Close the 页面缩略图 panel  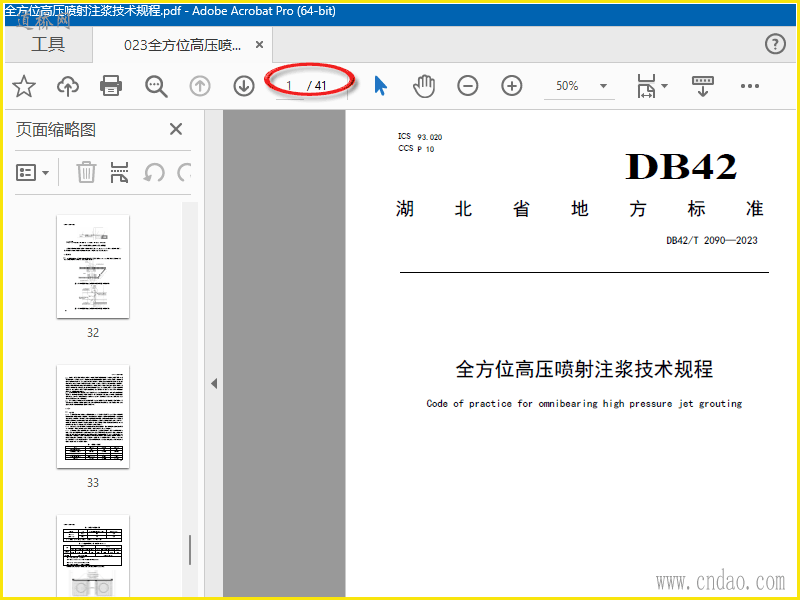[x=176, y=129]
